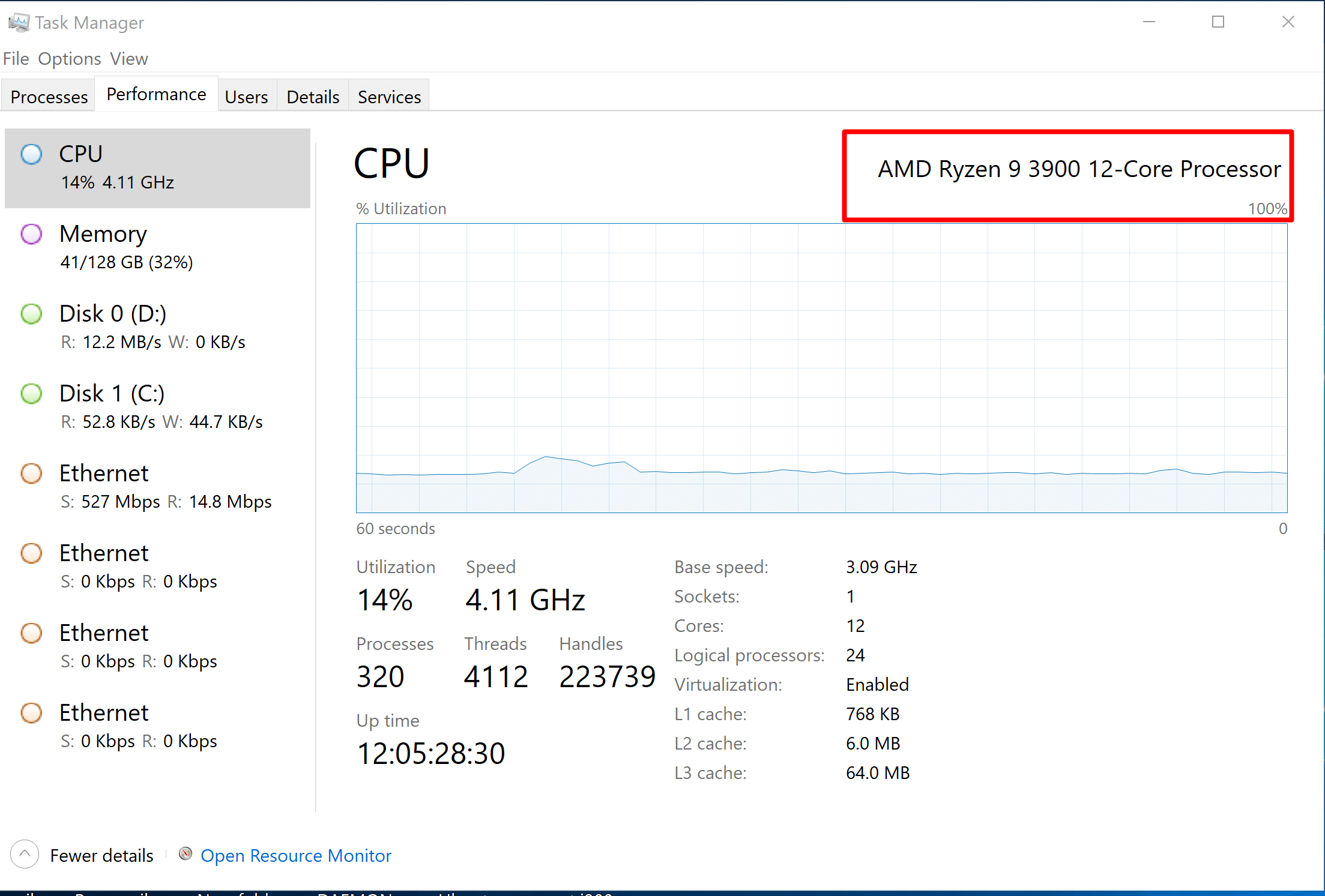1325x896 pixels.
Task: Open the Services tab
Action: pos(389,97)
